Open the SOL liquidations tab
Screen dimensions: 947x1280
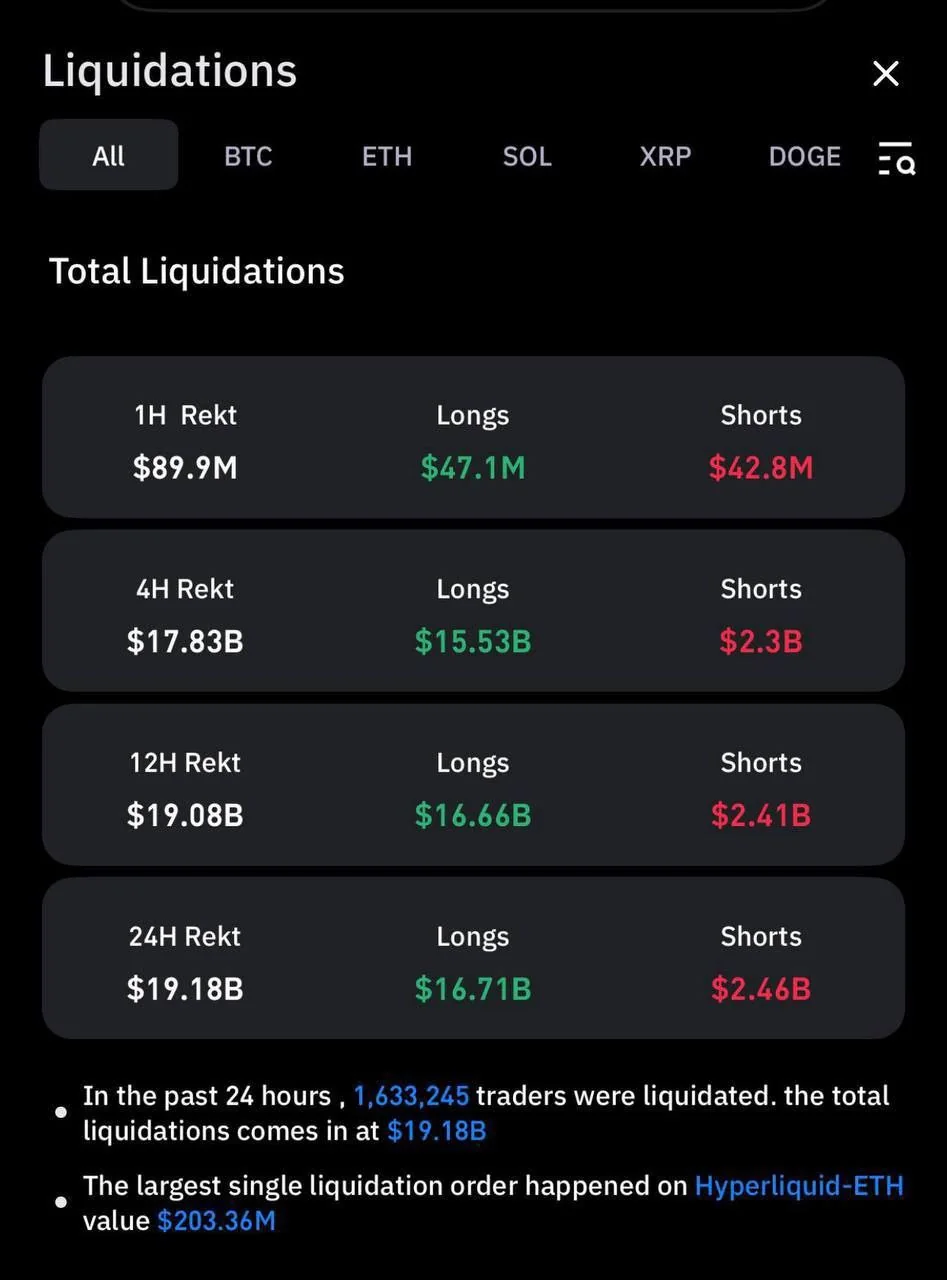point(527,156)
